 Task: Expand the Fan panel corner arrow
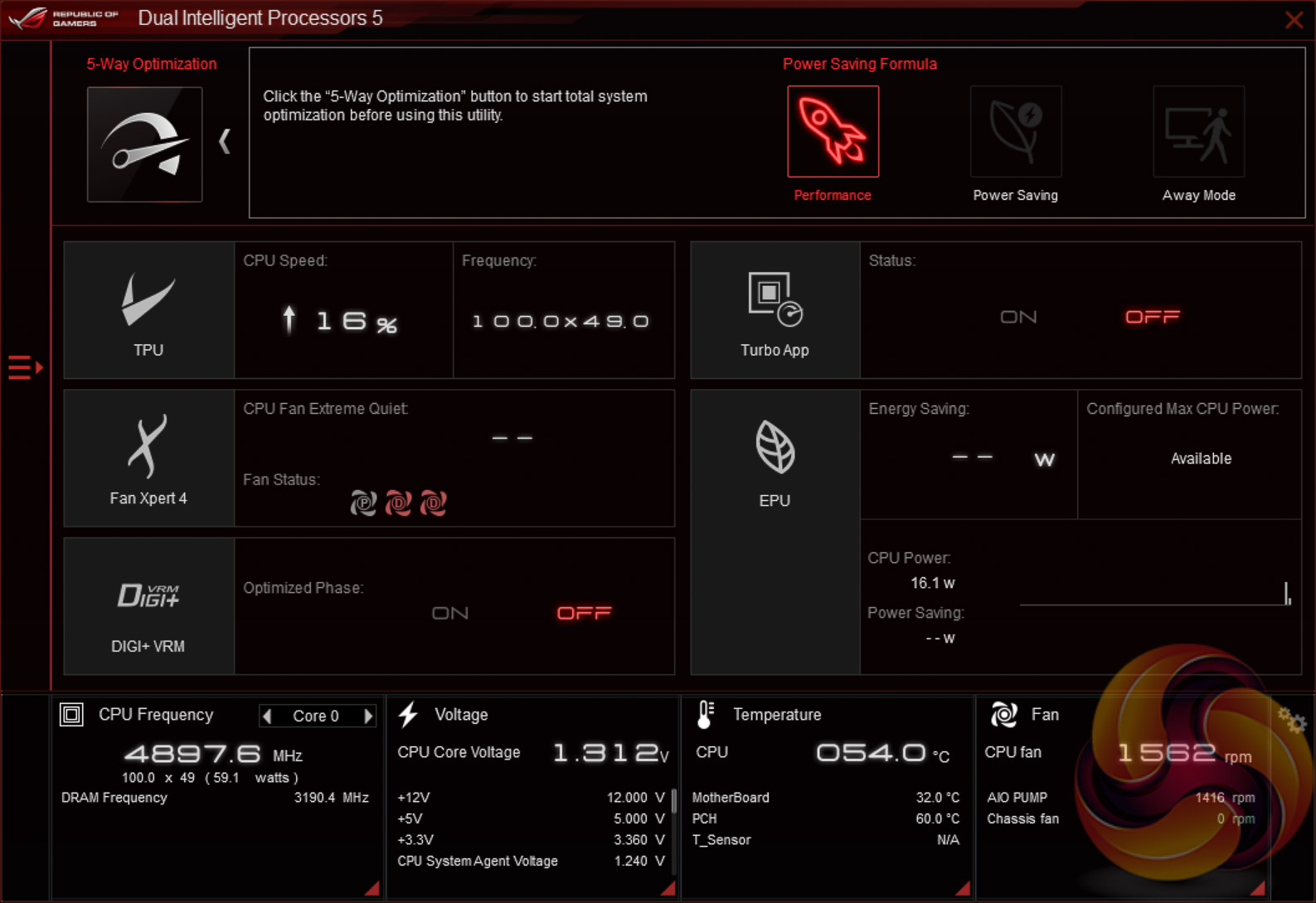click(x=1258, y=888)
